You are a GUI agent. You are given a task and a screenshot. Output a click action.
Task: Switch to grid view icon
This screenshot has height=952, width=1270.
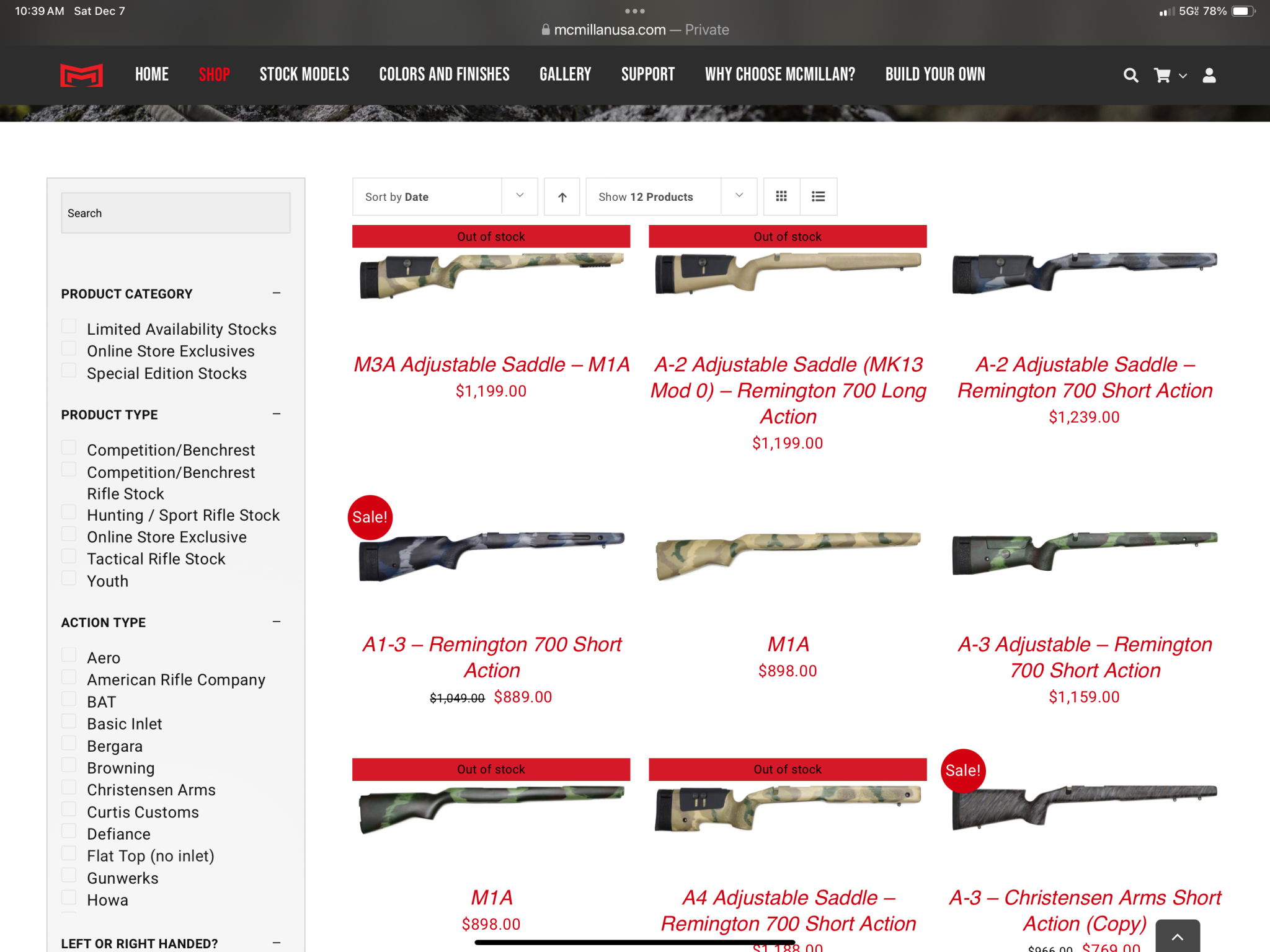(781, 196)
